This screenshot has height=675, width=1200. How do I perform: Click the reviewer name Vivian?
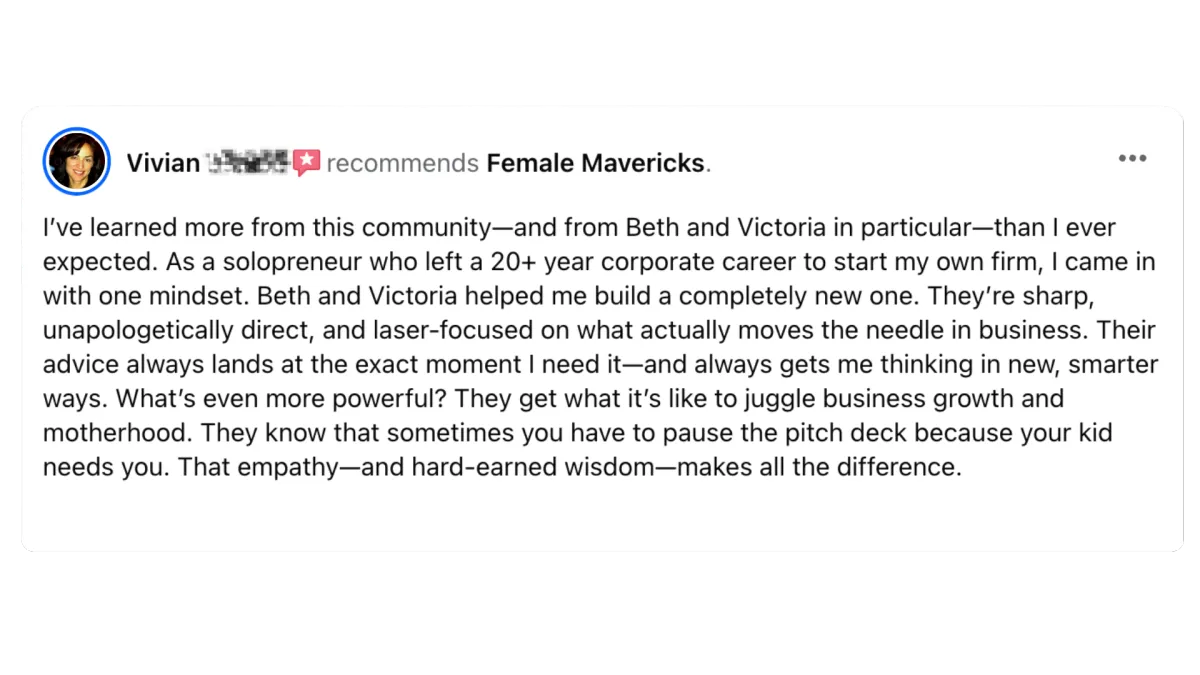[163, 163]
